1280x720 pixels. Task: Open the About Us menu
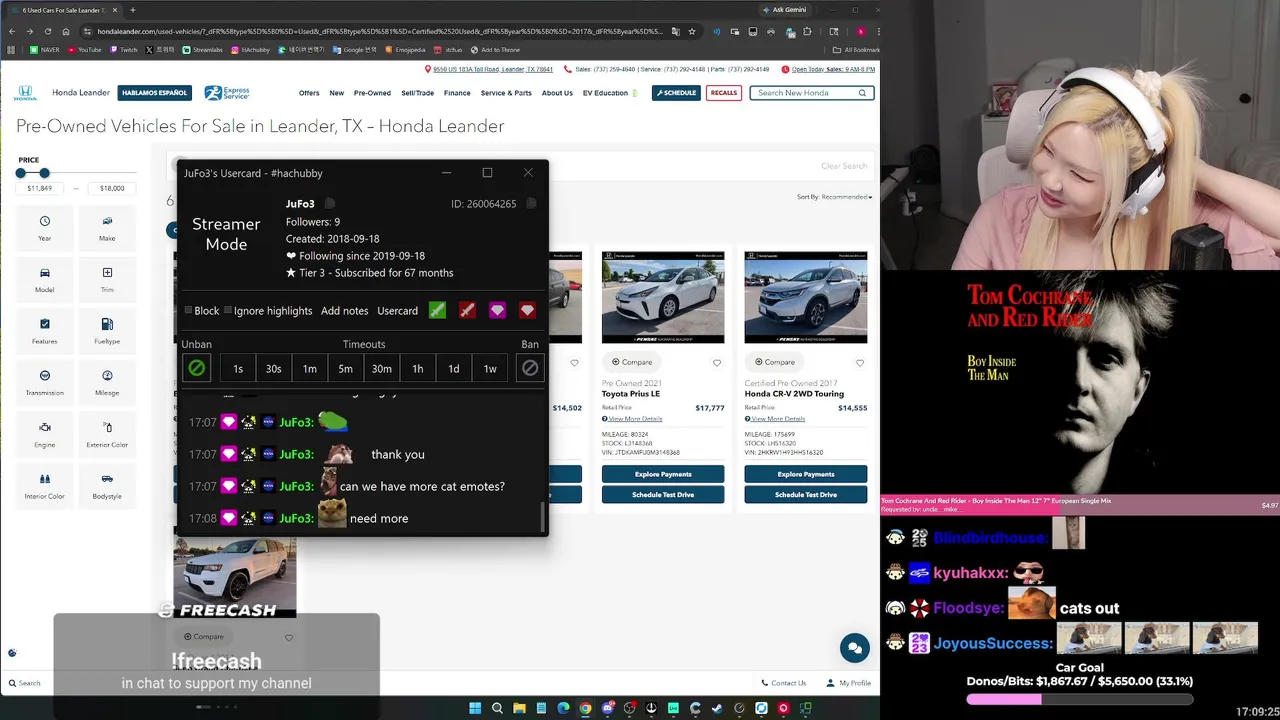click(557, 93)
